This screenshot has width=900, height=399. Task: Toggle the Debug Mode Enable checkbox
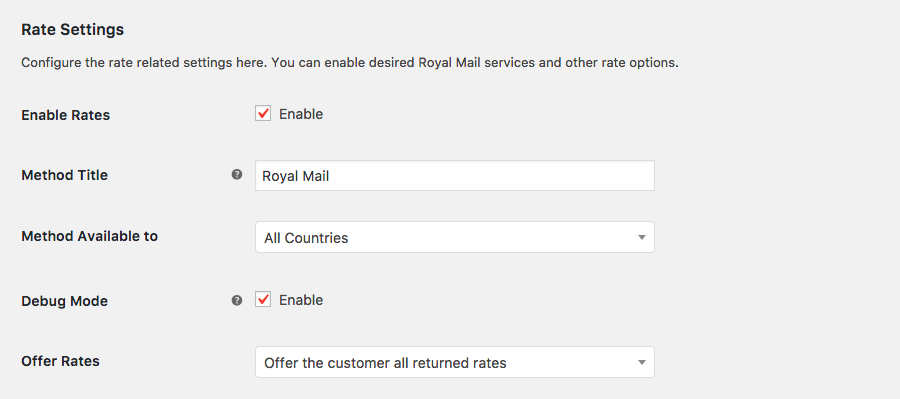click(263, 300)
